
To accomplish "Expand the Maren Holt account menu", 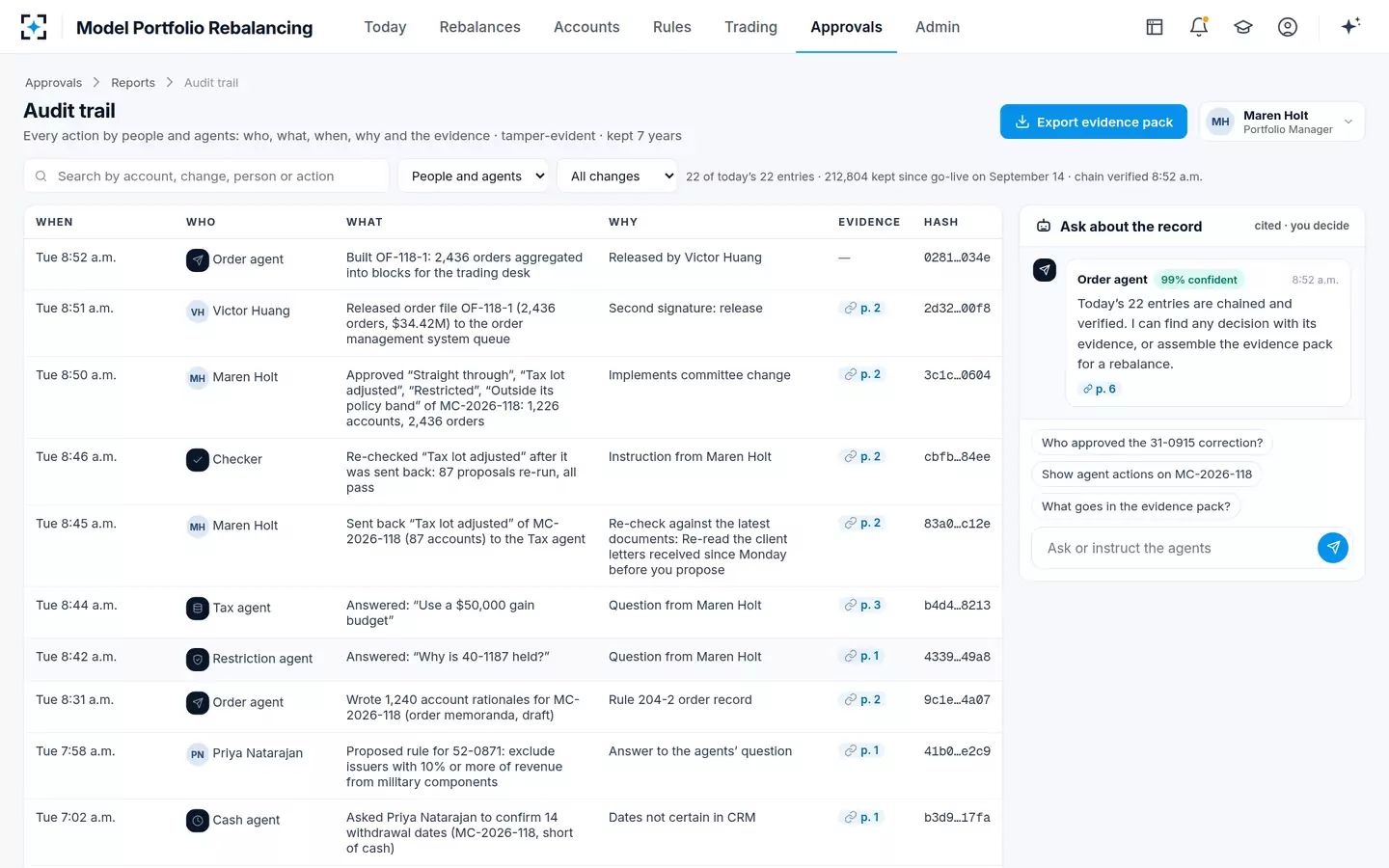I will pos(1282,122).
